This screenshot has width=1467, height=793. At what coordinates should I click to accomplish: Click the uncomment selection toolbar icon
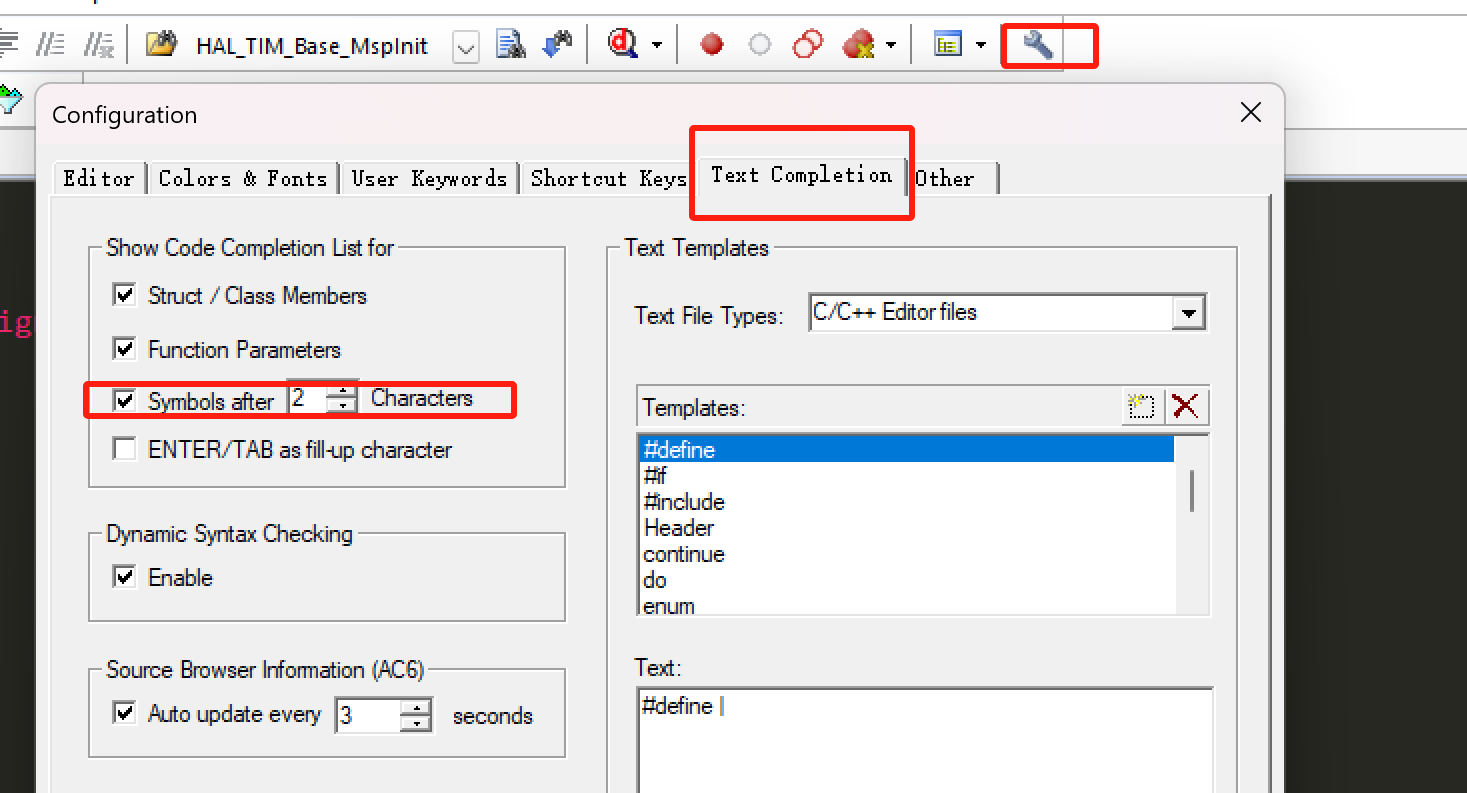pos(98,44)
